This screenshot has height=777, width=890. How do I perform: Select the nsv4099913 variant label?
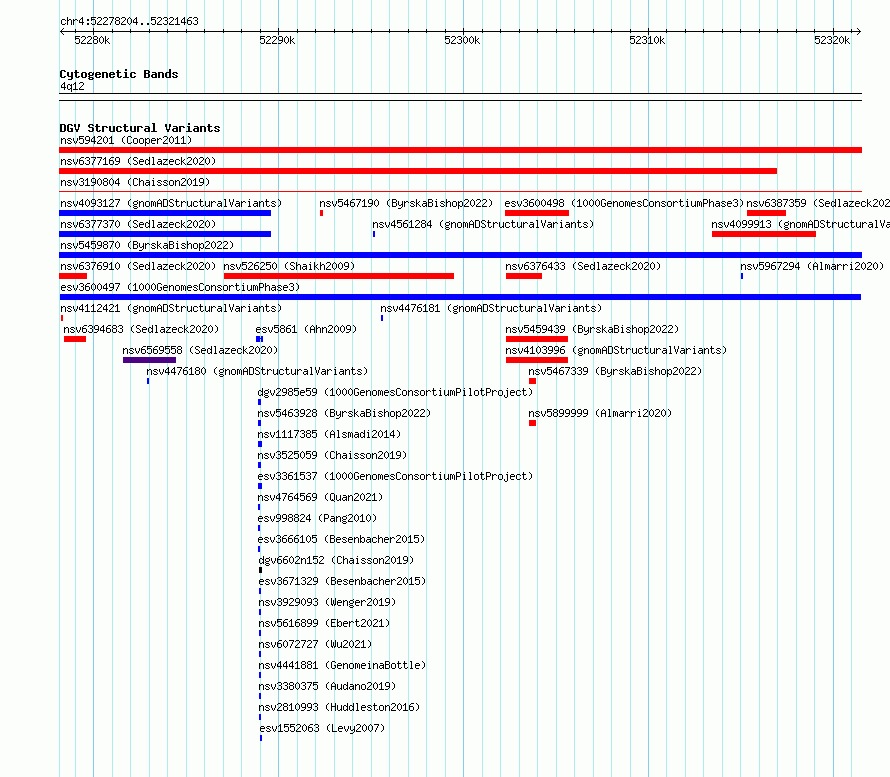tap(800, 224)
